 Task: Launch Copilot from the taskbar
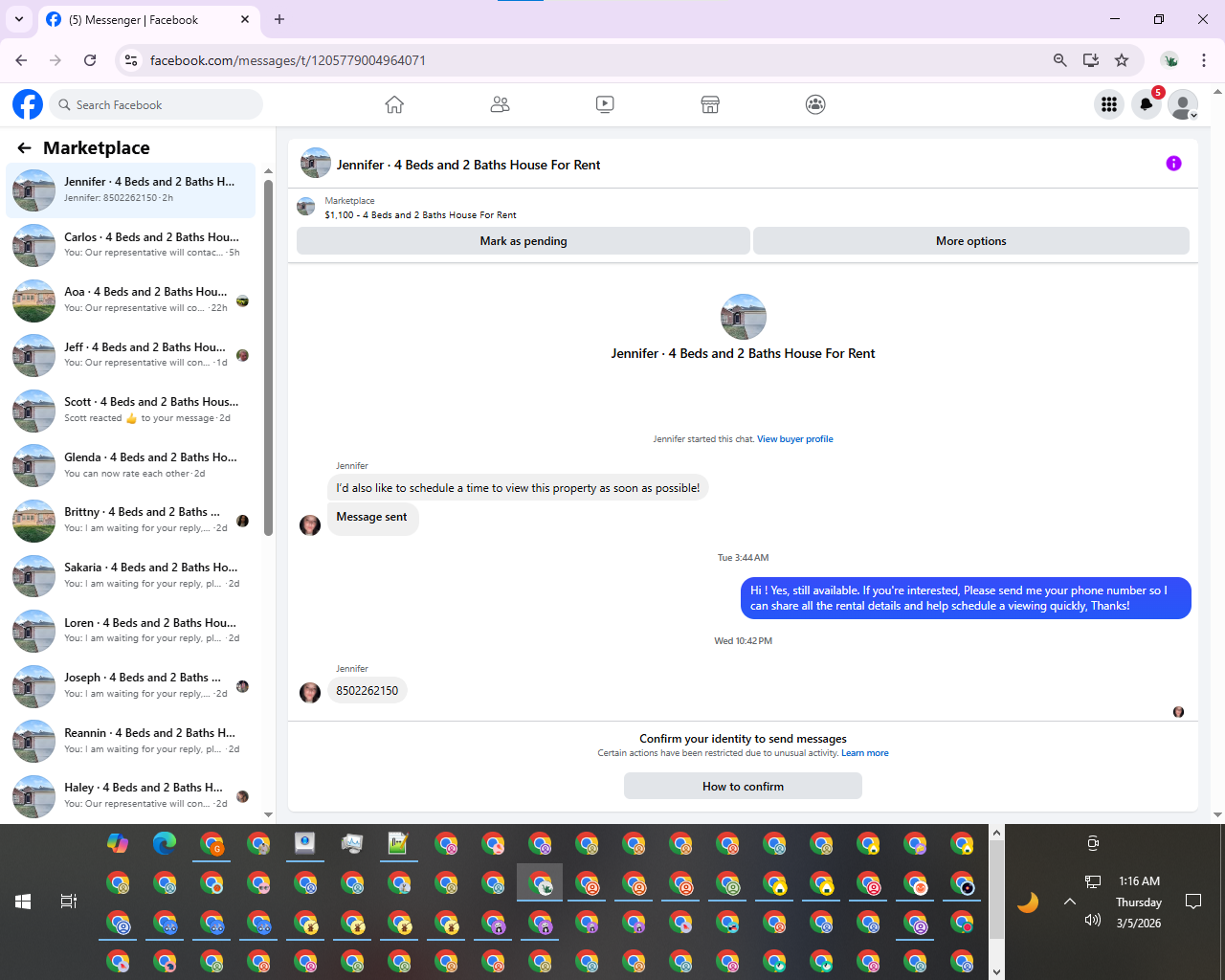[118, 843]
